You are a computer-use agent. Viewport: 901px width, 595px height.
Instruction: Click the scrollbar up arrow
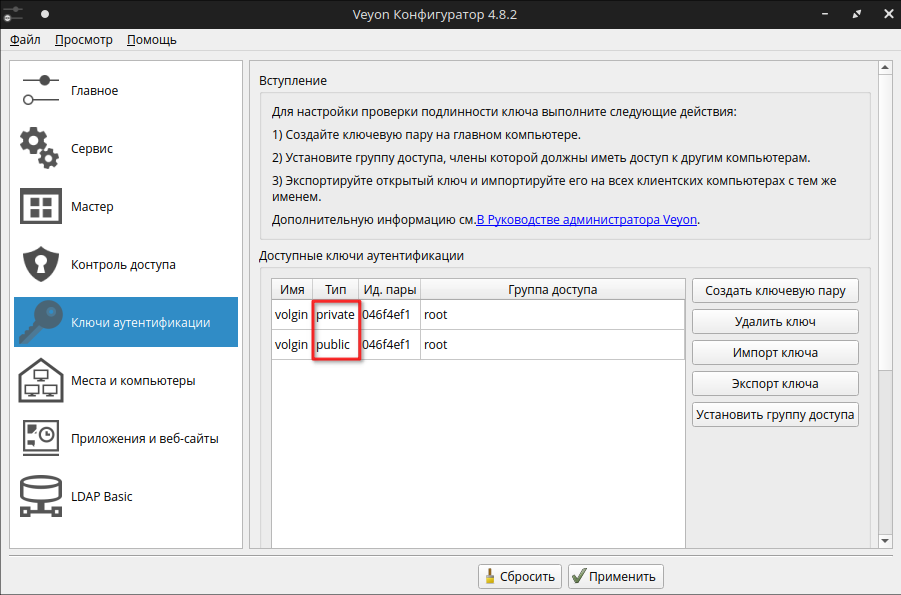pyautogui.click(x=885, y=68)
